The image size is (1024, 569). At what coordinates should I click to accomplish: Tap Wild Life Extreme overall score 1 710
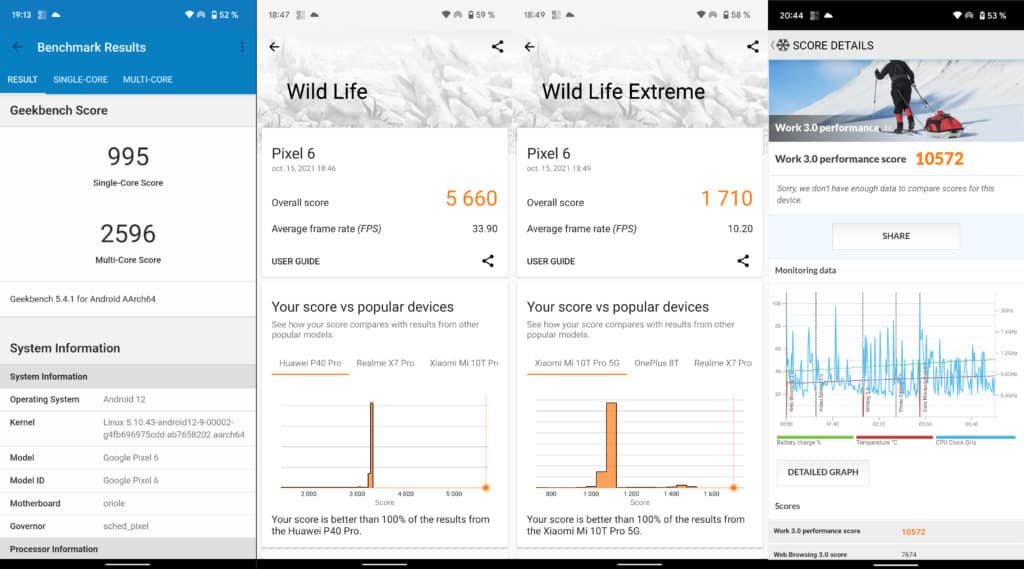727,199
